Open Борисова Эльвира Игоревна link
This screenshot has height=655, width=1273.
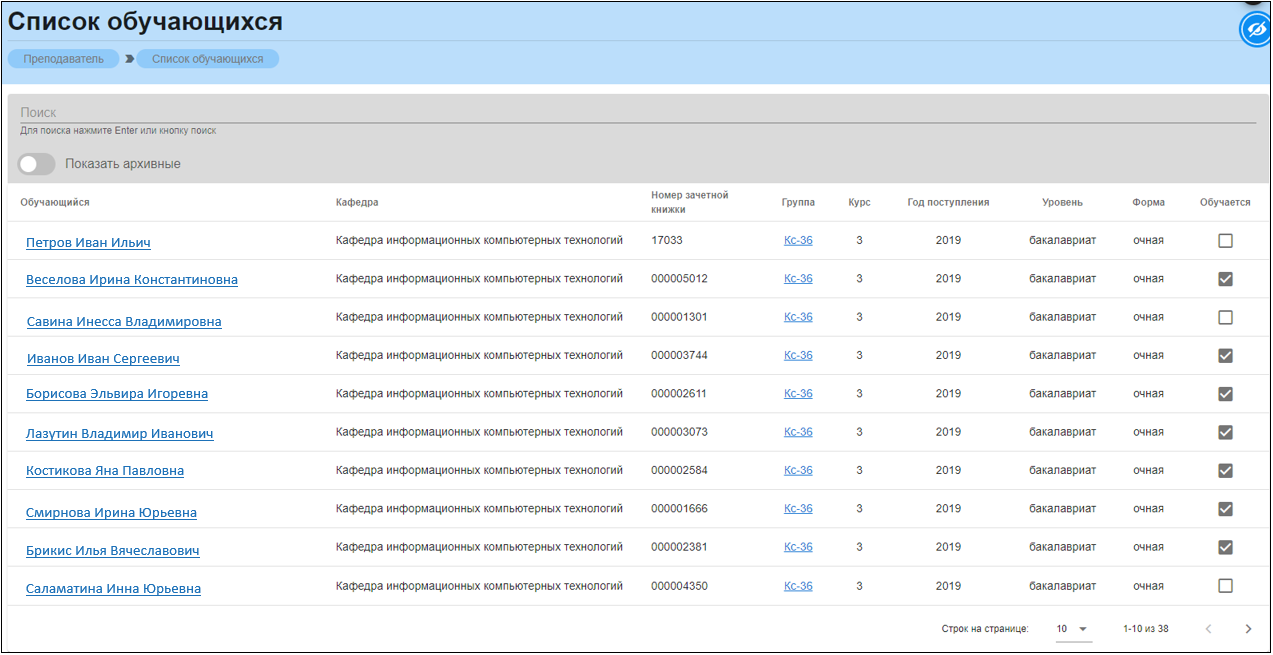pos(117,394)
